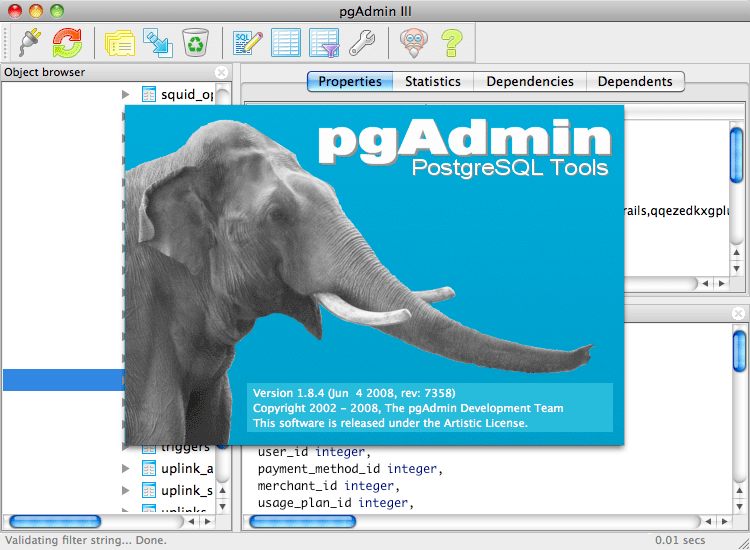The height and width of the screenshot is (550, 750).
Task: Expand the uplink_s table node
Action: (126, 490)
